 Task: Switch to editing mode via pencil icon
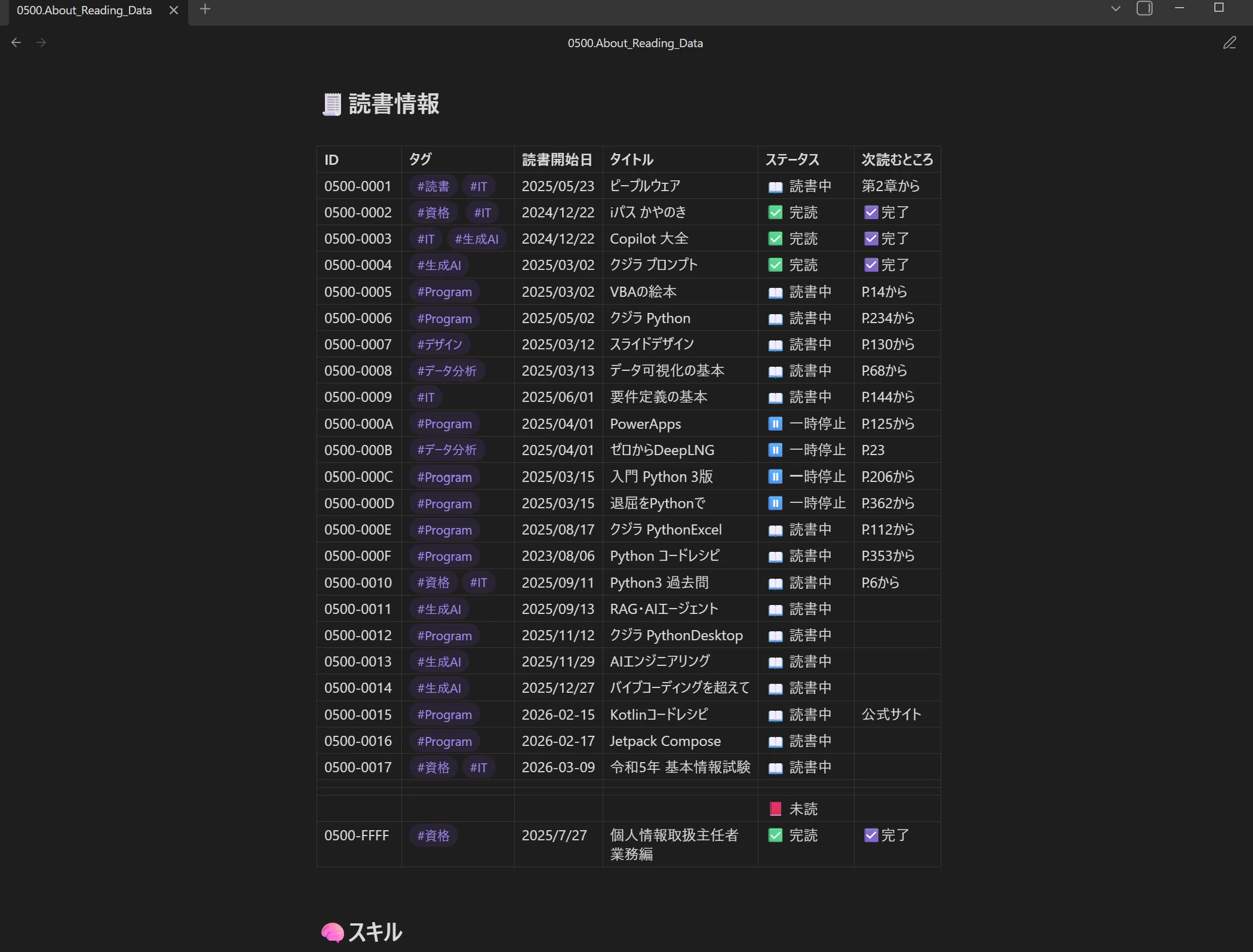pyautogui.click(x=1229, y=43)
